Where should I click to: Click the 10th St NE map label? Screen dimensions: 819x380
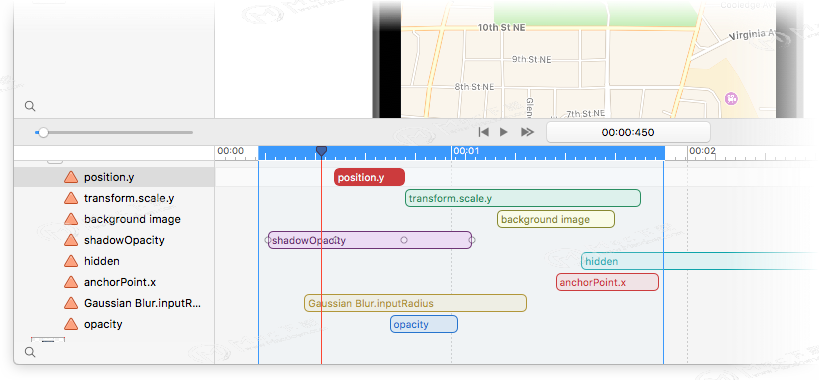tap(502, 28)
